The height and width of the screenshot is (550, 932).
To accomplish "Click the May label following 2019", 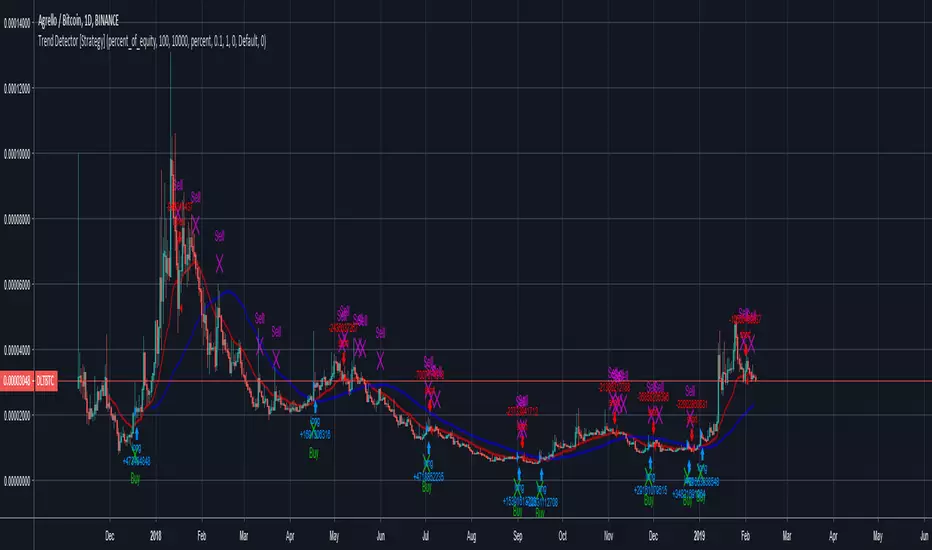I will click(878, 536).
